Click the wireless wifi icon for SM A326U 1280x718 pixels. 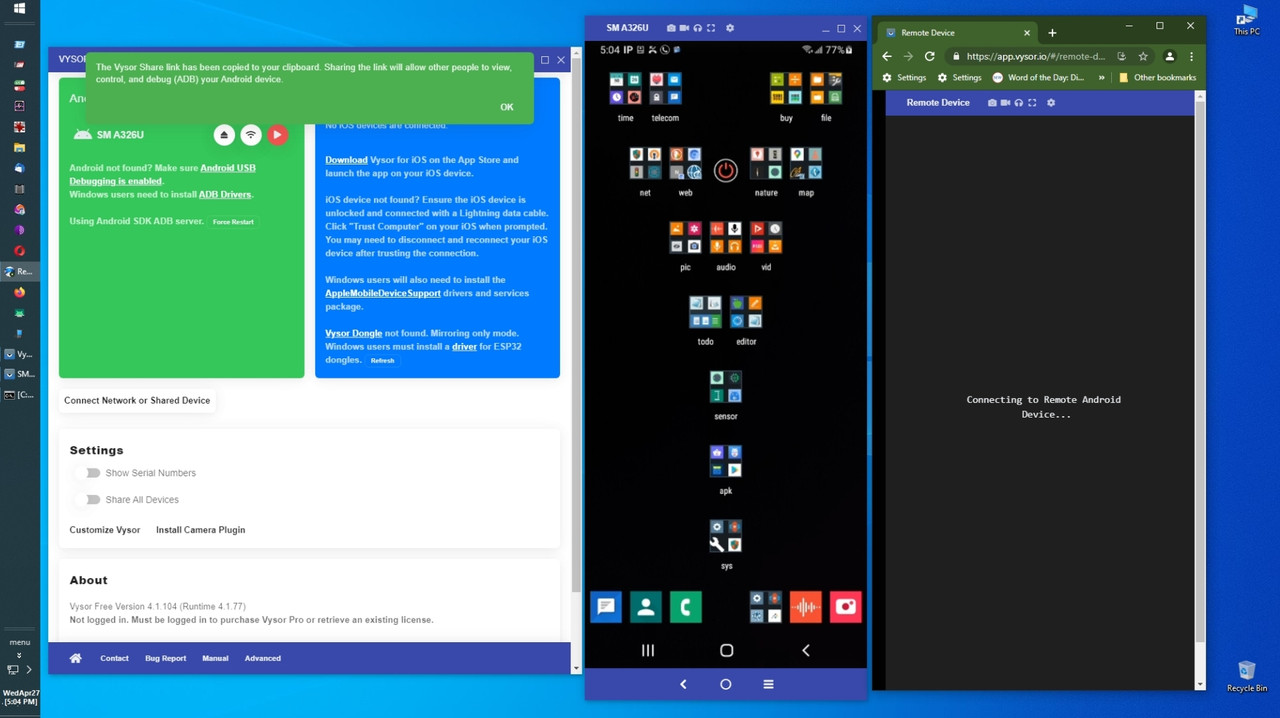(251, 135)
